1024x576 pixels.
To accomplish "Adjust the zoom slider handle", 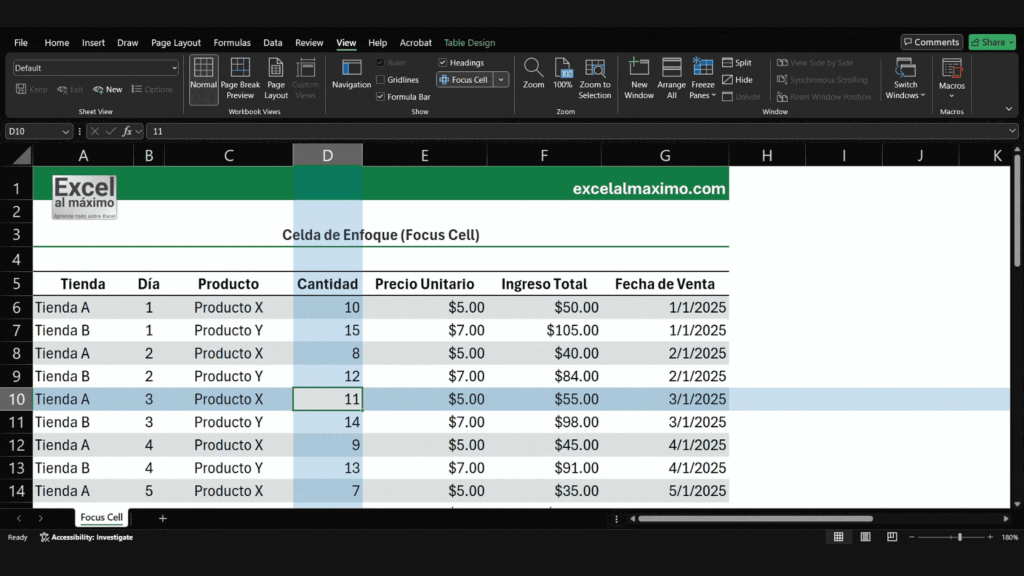I will [959, 537].
